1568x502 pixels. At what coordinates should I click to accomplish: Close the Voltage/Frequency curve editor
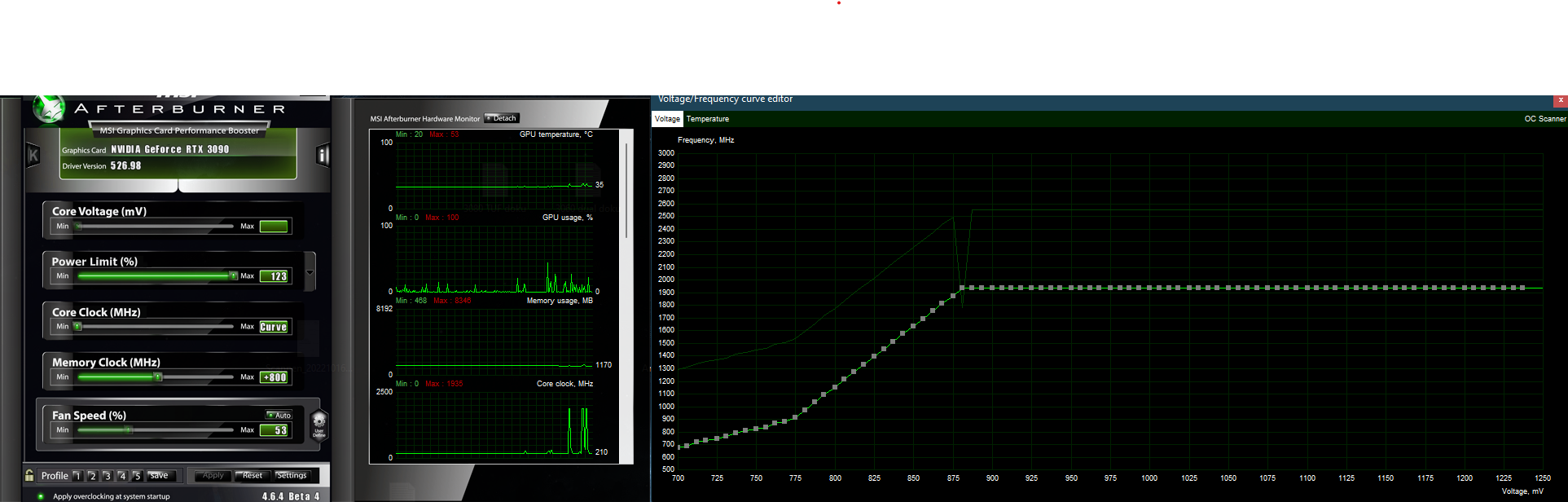1561,100
